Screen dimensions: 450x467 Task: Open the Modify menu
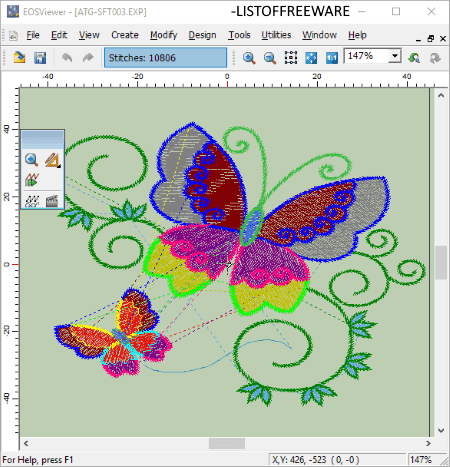163,35
